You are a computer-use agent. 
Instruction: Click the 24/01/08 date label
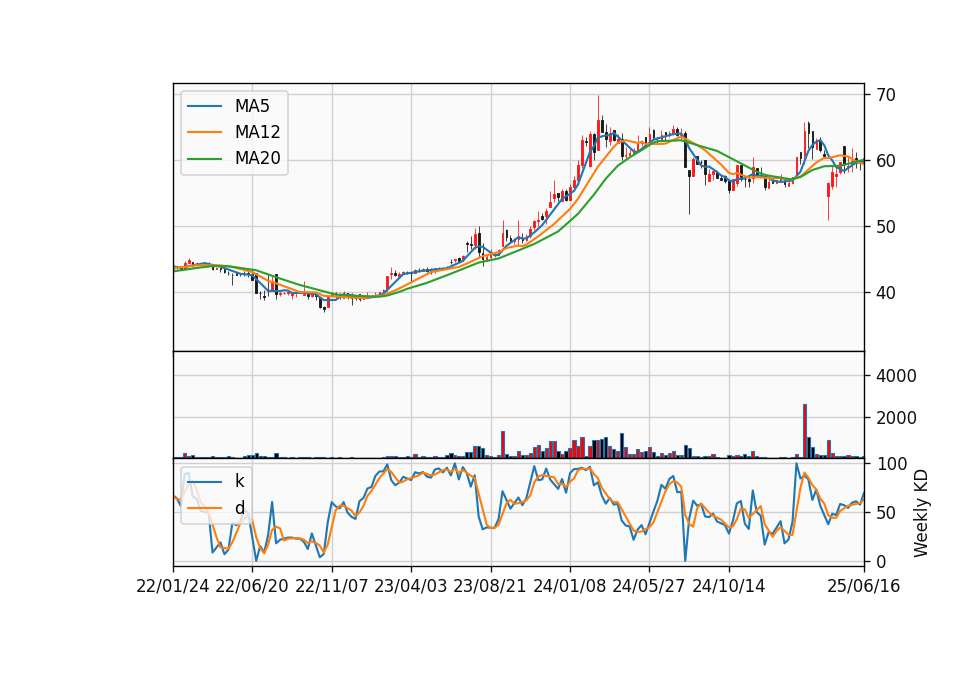click(x=570, y=586)
